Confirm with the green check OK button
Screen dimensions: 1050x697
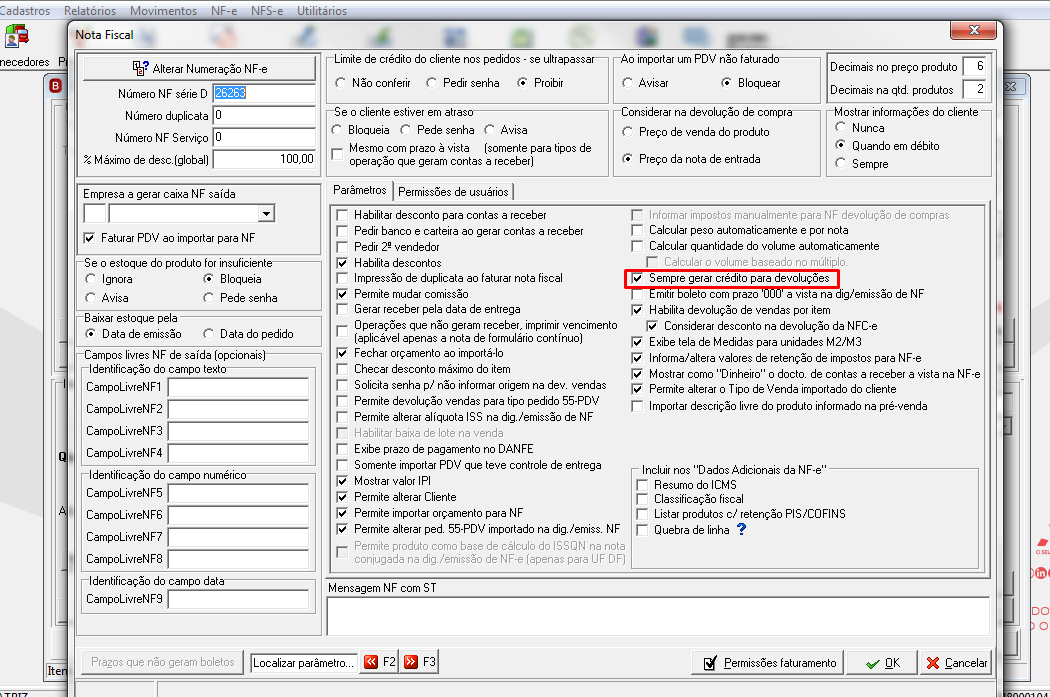pos(882,663)
